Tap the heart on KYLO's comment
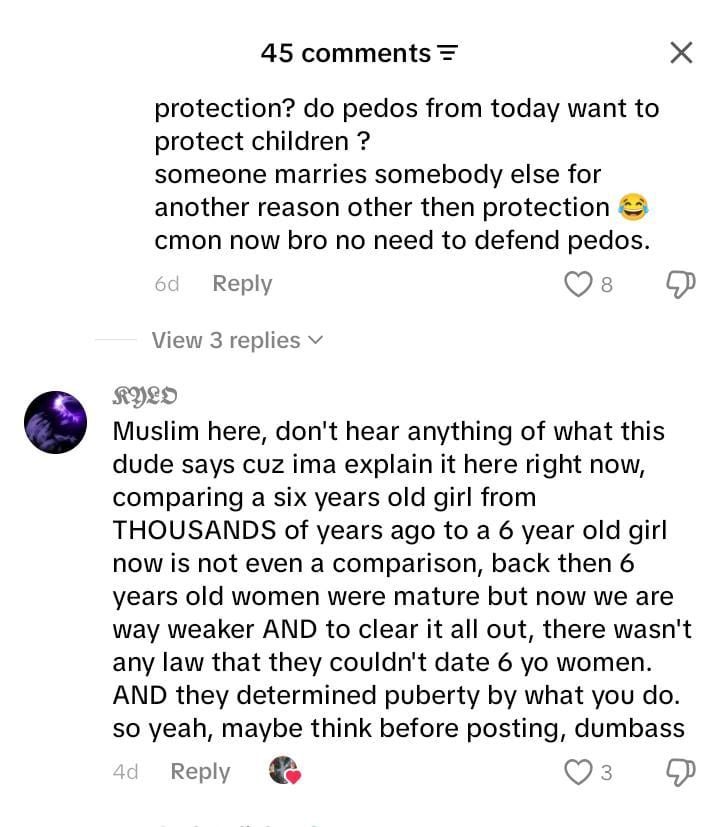Viewport: 719px width, 827px height. point(578,773)
